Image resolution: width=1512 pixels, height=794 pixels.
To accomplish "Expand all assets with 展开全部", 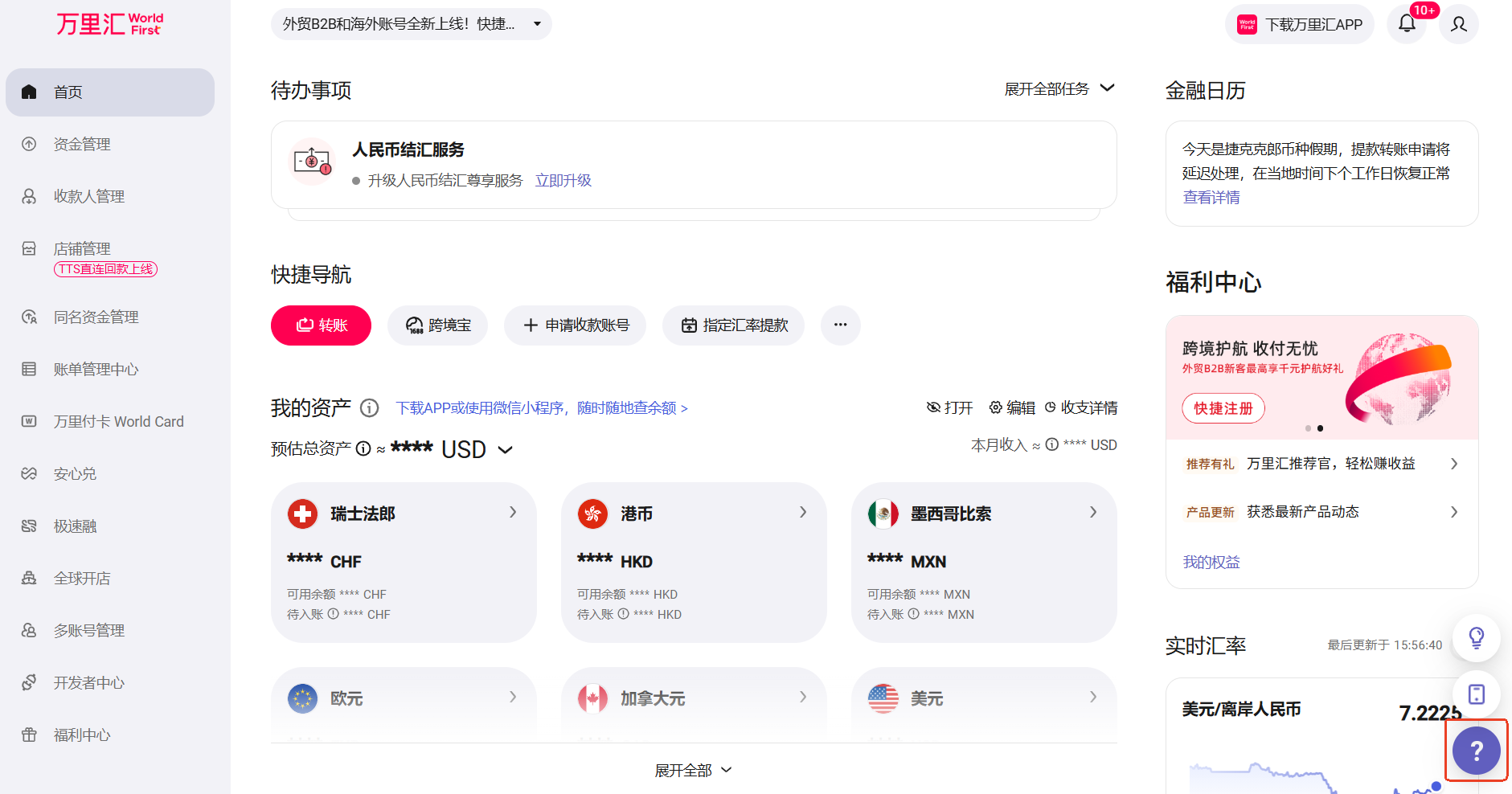I will coord(693,770).
